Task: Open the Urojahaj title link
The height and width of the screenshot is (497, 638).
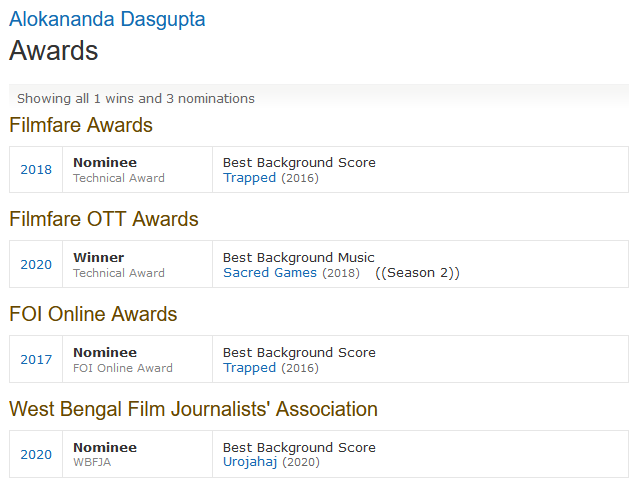Action: [250, 462]
